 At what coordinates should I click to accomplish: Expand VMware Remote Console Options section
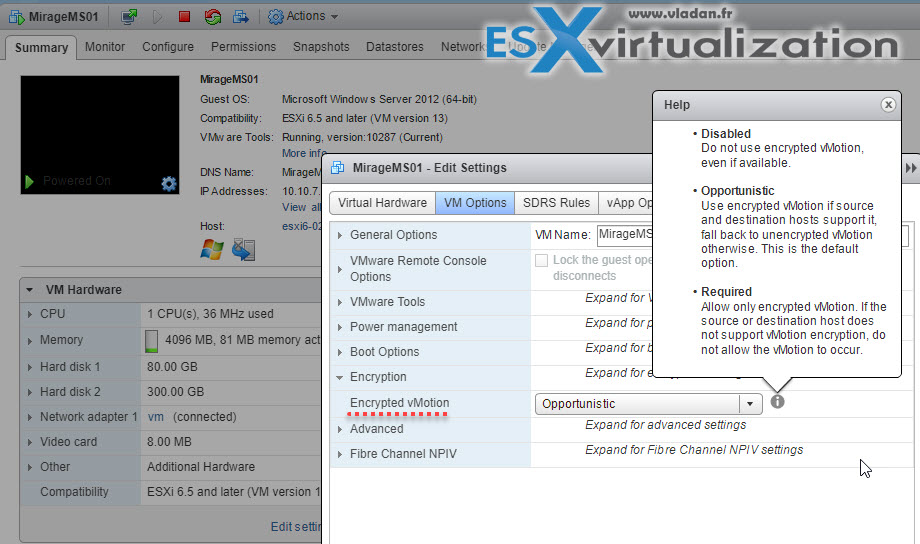click(x=340, y=269)
